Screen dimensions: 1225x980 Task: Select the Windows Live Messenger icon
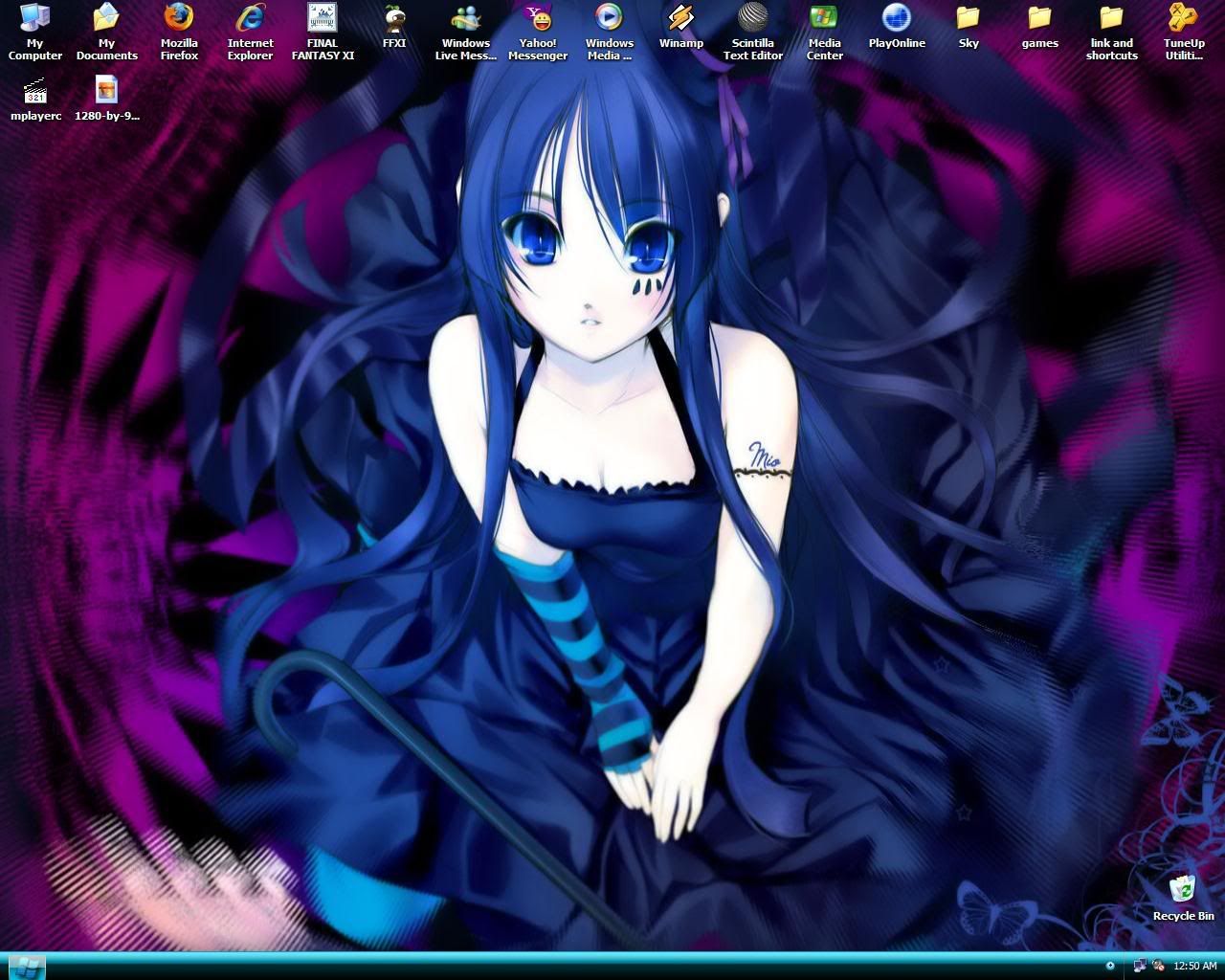pos(466,31)
